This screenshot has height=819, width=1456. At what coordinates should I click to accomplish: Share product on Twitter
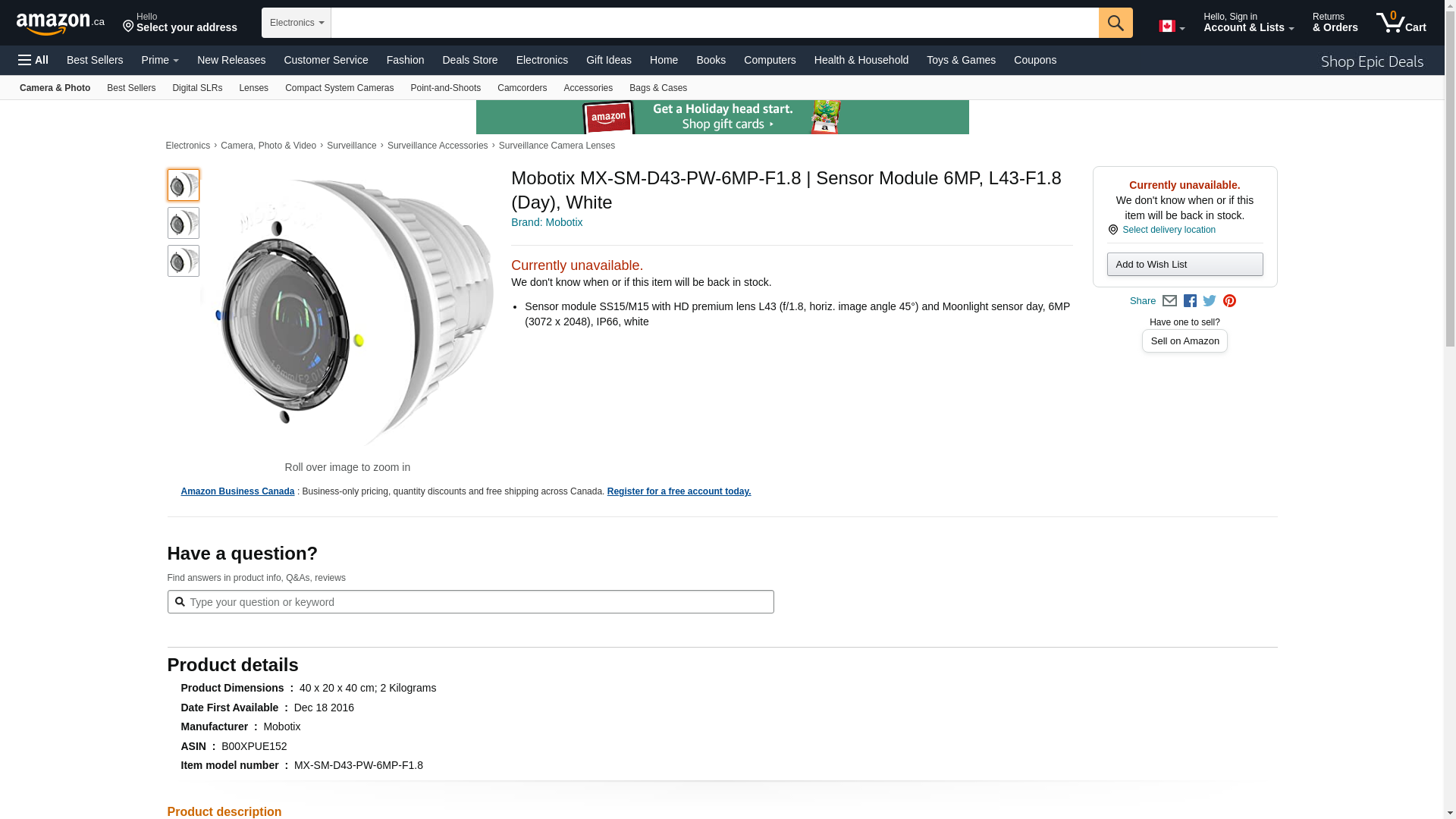pos(1210,301)
